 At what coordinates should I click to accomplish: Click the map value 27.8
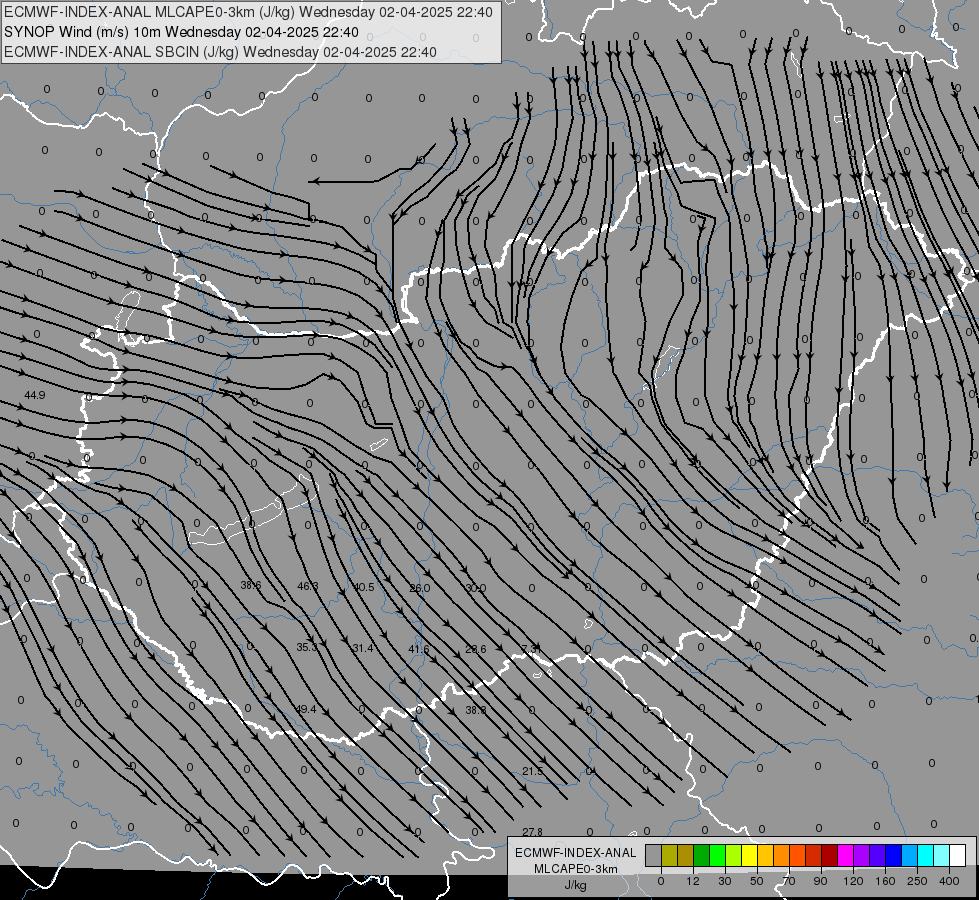[533, 832]
